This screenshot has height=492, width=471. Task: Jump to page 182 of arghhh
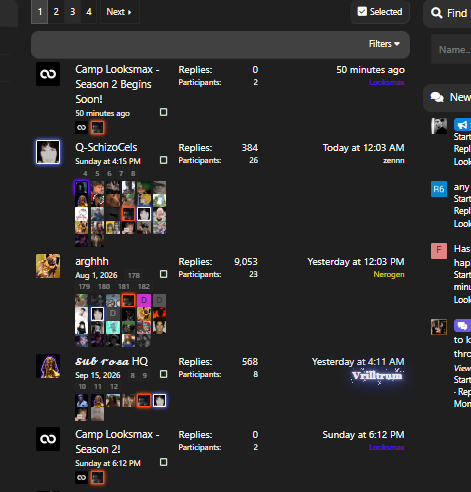pos(144,287)
